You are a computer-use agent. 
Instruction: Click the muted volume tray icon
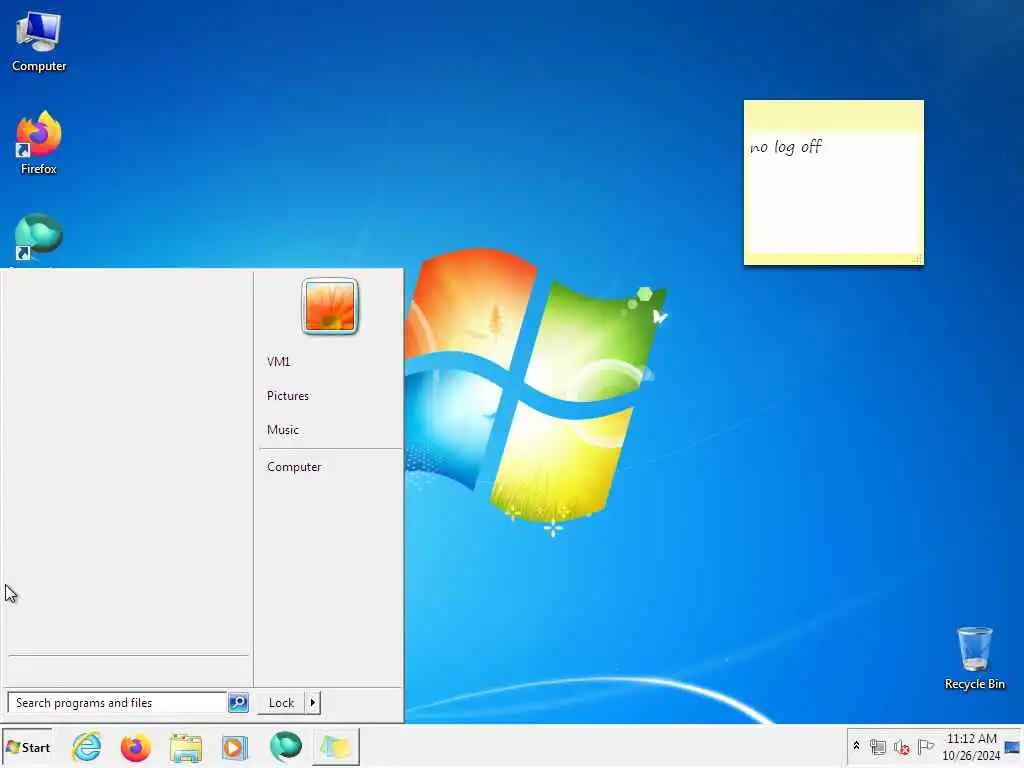tap(902, 746)
